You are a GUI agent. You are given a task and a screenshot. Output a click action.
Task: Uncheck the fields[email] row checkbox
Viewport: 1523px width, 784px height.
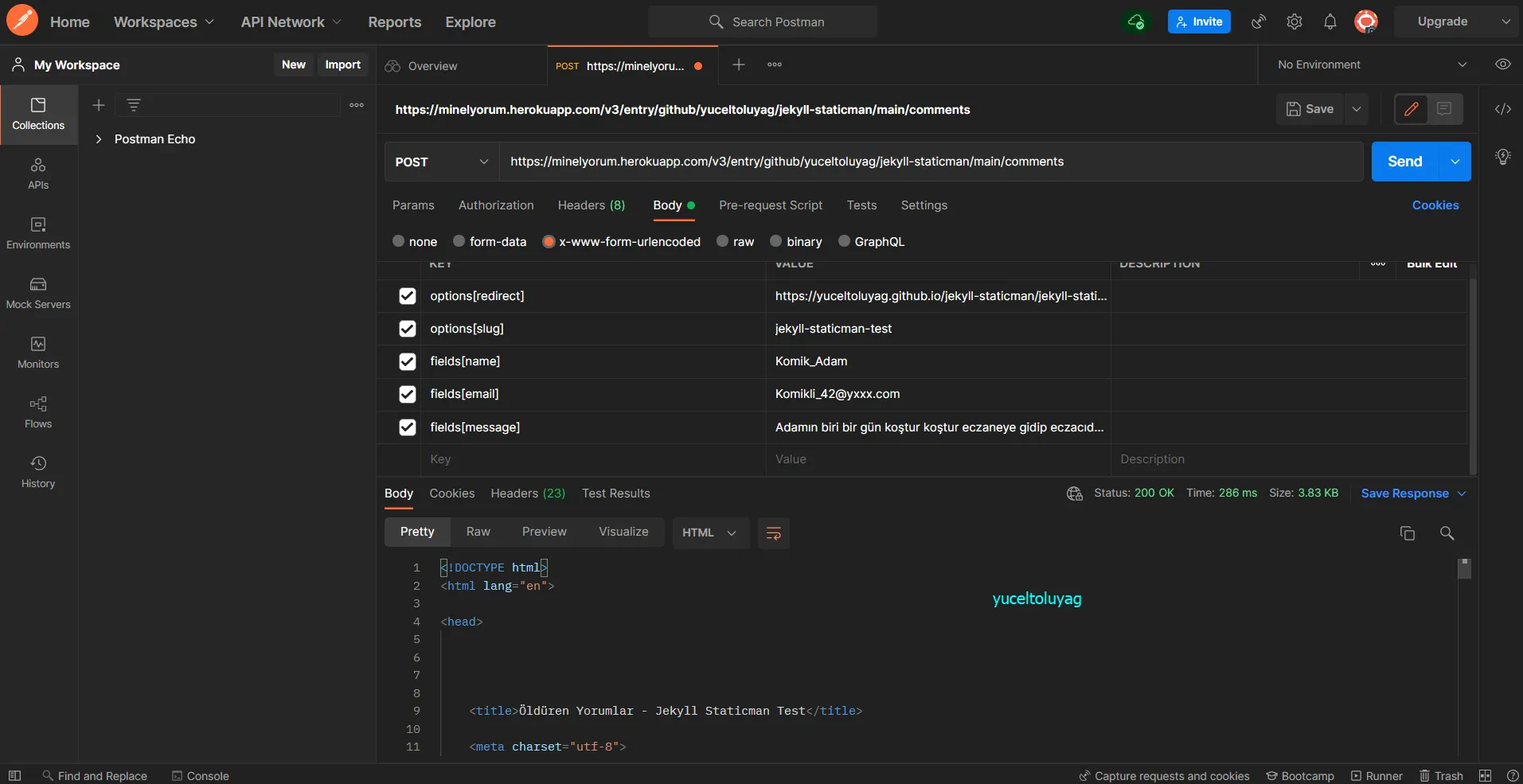(408, 394)
